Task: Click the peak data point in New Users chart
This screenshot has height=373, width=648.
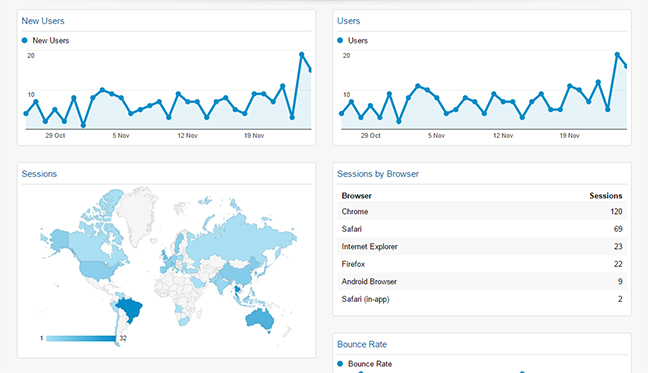Action: (x=301, y=55)
